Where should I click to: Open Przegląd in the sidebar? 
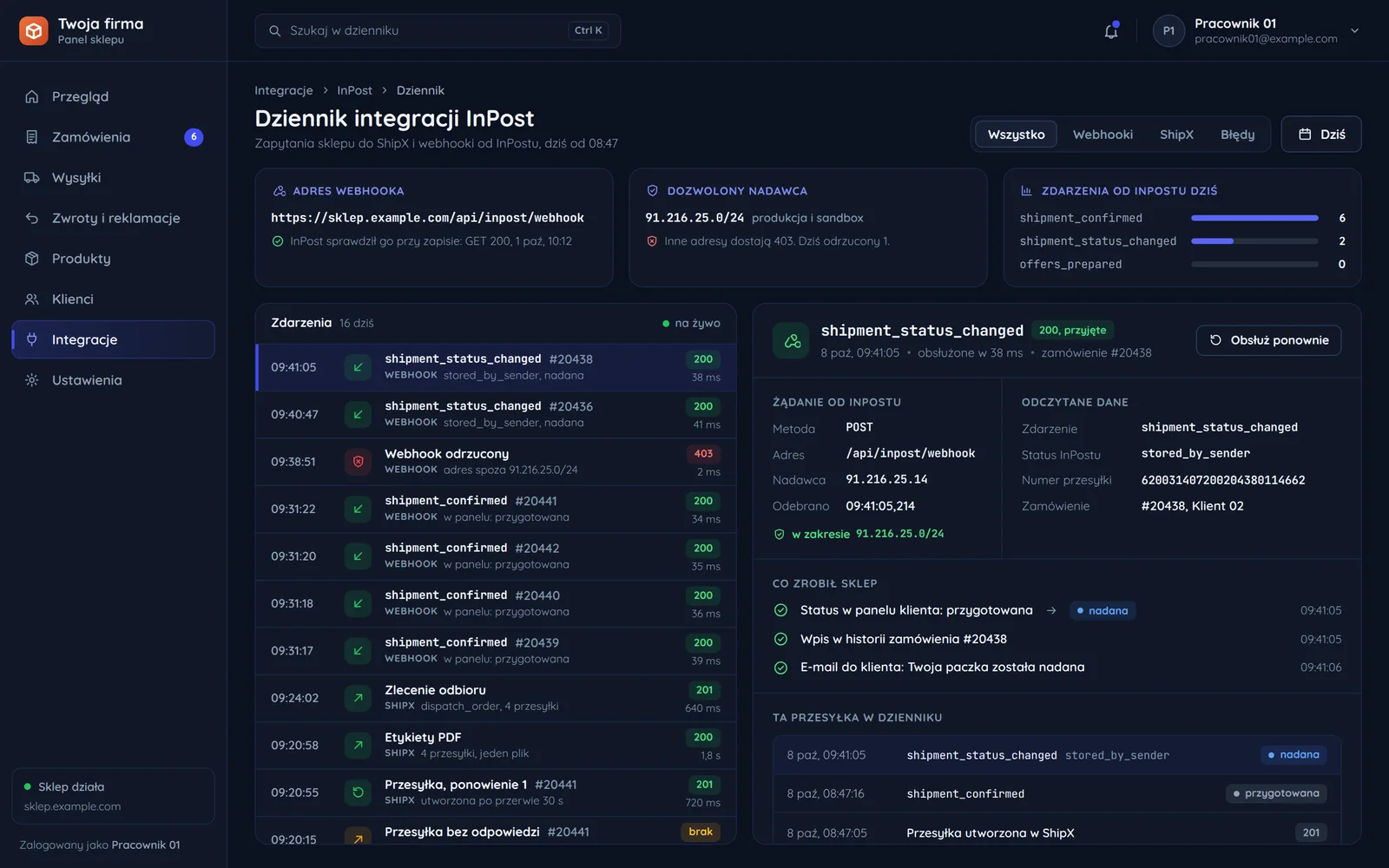coord(113,96)
